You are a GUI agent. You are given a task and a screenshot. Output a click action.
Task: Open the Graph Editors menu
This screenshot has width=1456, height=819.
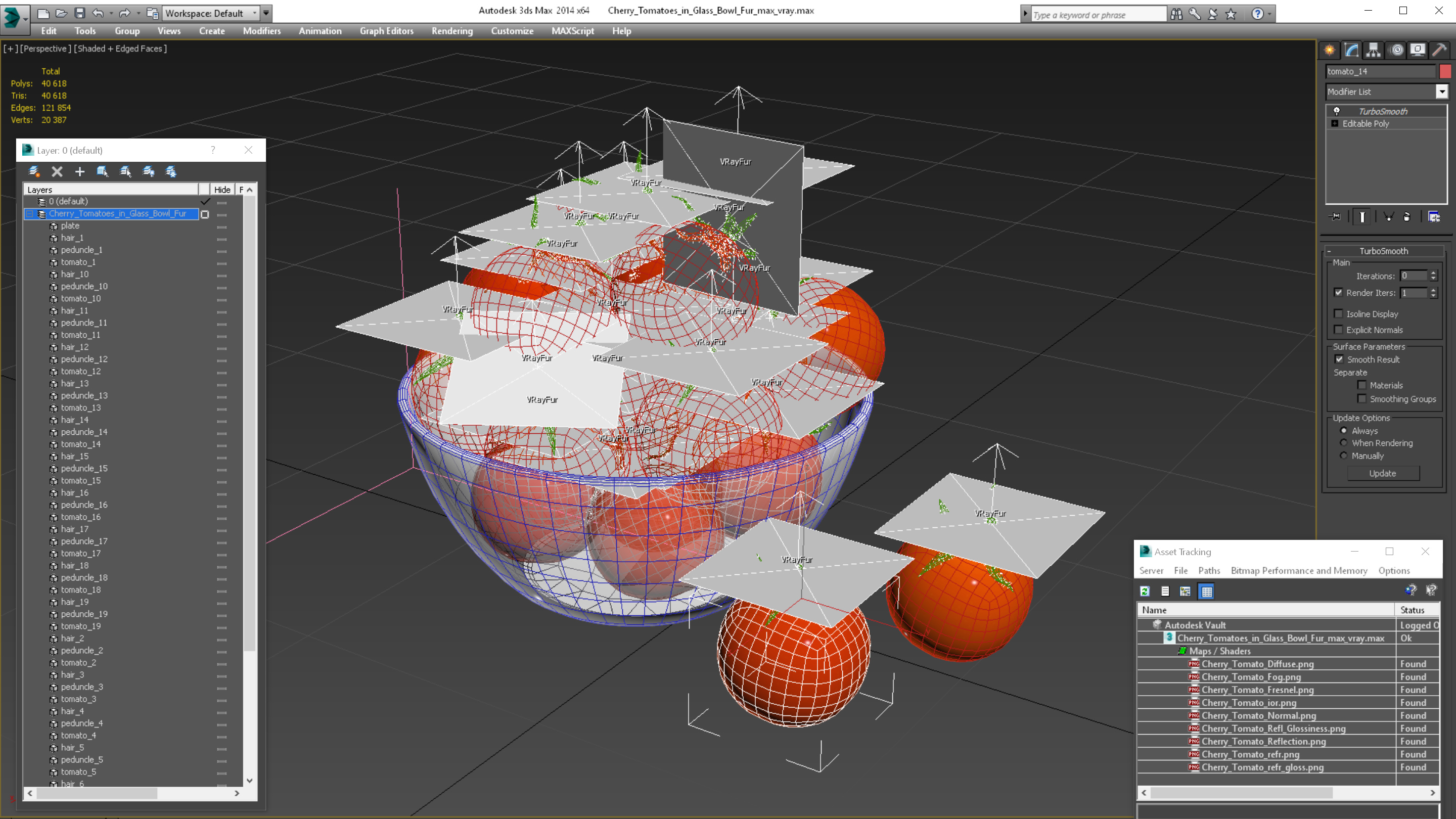(x=387, y=31)
